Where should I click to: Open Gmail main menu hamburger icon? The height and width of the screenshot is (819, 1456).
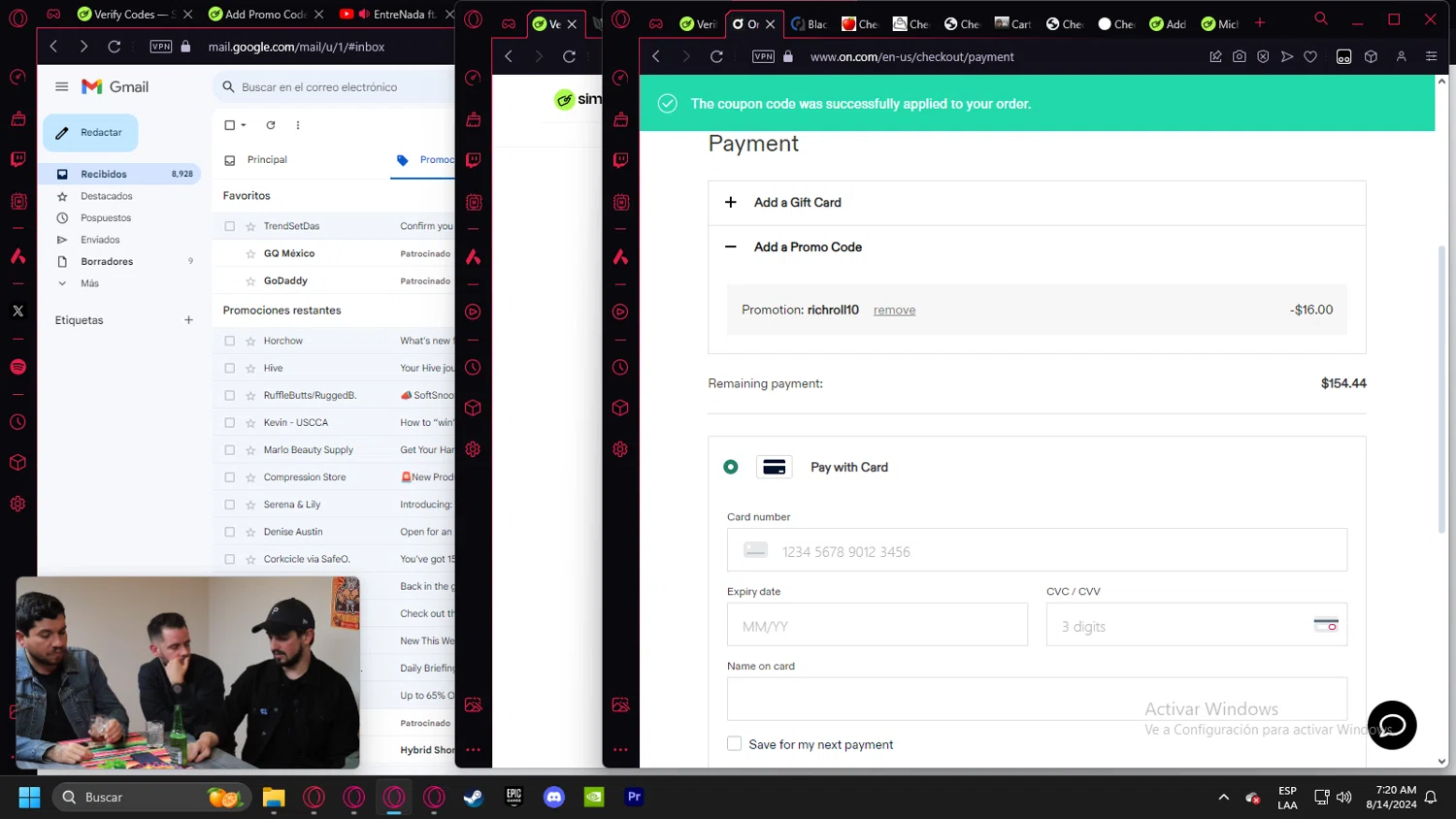pyautogui.click(x=61, y=86)
